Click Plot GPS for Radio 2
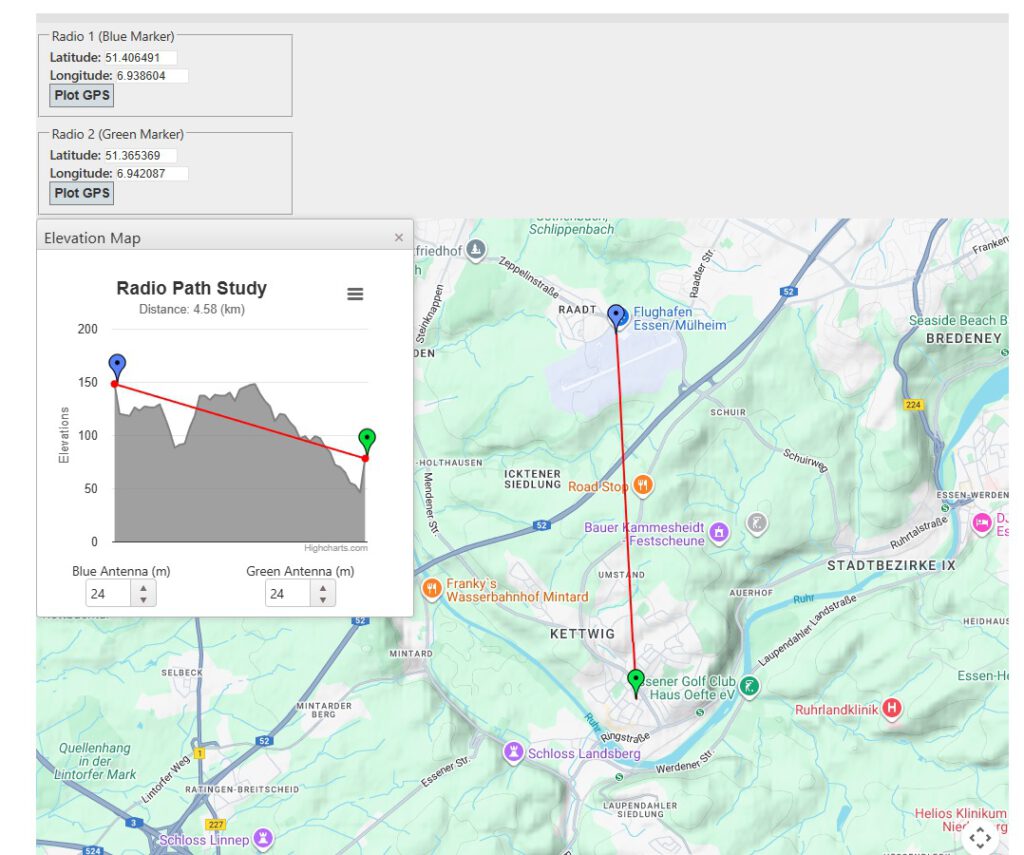The image size is (1024, 855). [82, 193]
